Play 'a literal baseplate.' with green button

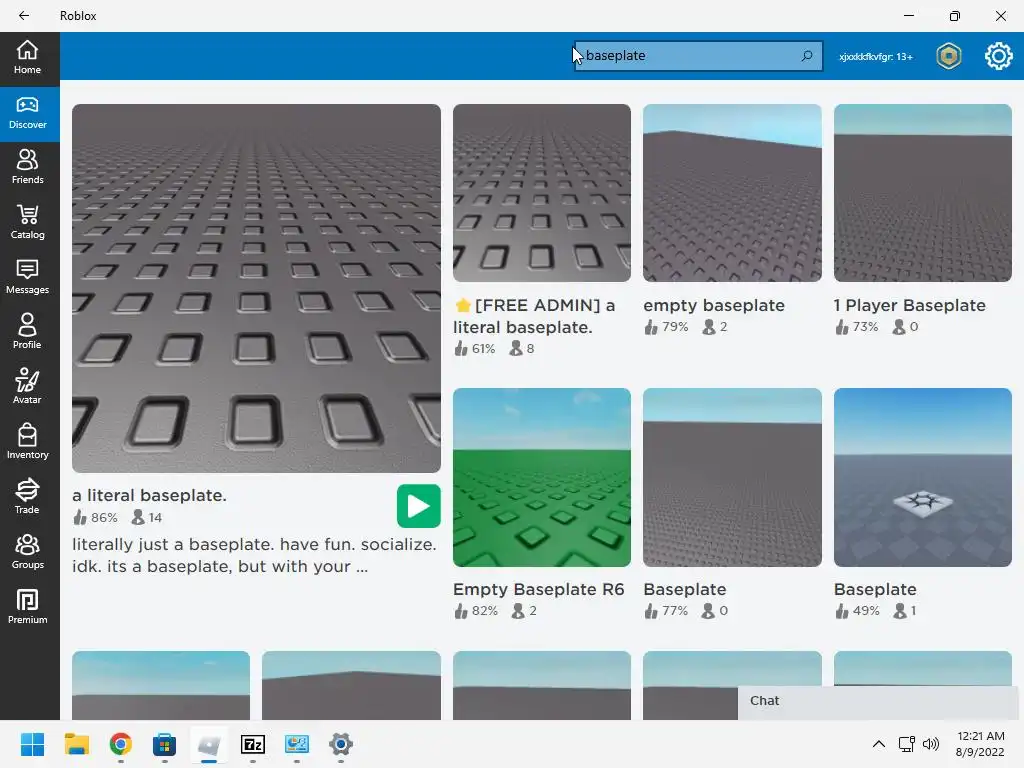(x=418, y=506)
